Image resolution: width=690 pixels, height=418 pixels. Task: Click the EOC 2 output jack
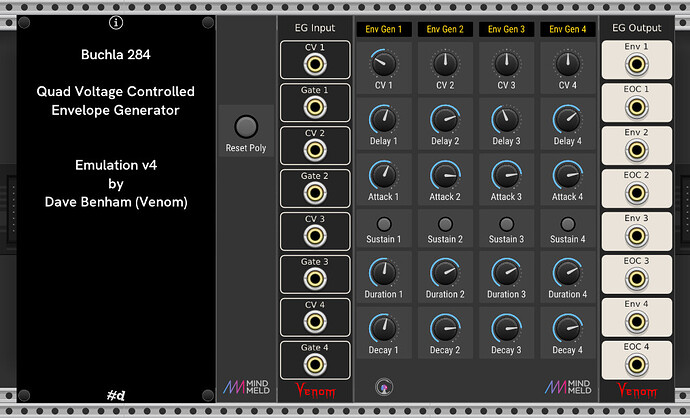[636, 193]
